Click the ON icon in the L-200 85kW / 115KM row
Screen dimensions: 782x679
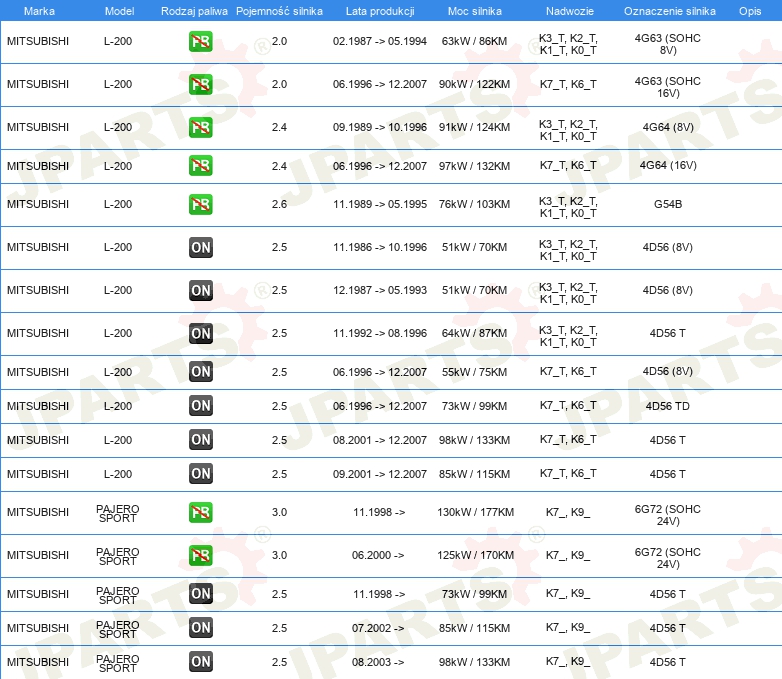(x=200, y=474)
